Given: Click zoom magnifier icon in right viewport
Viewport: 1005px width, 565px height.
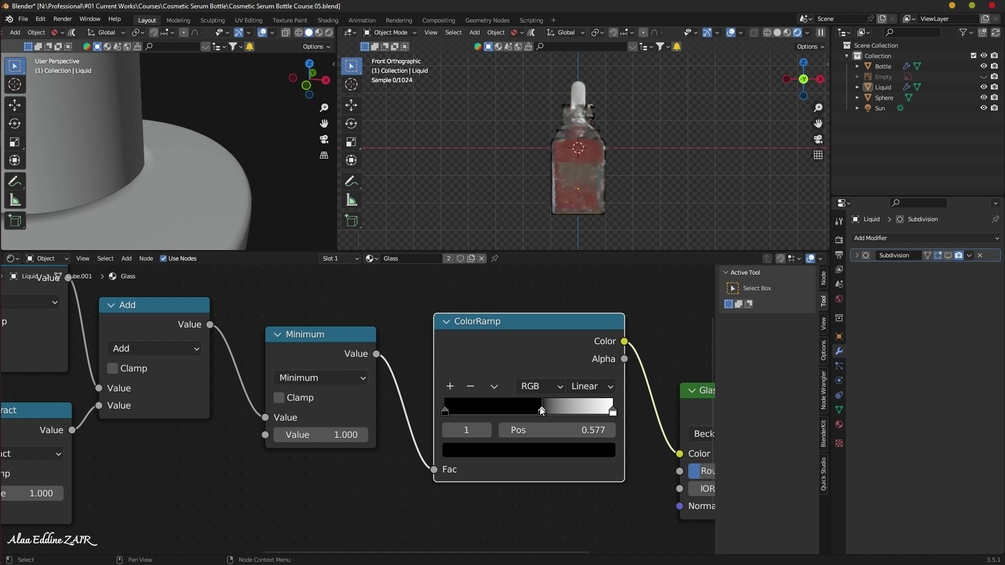Looking at the screenshot, I should (818, 108).
